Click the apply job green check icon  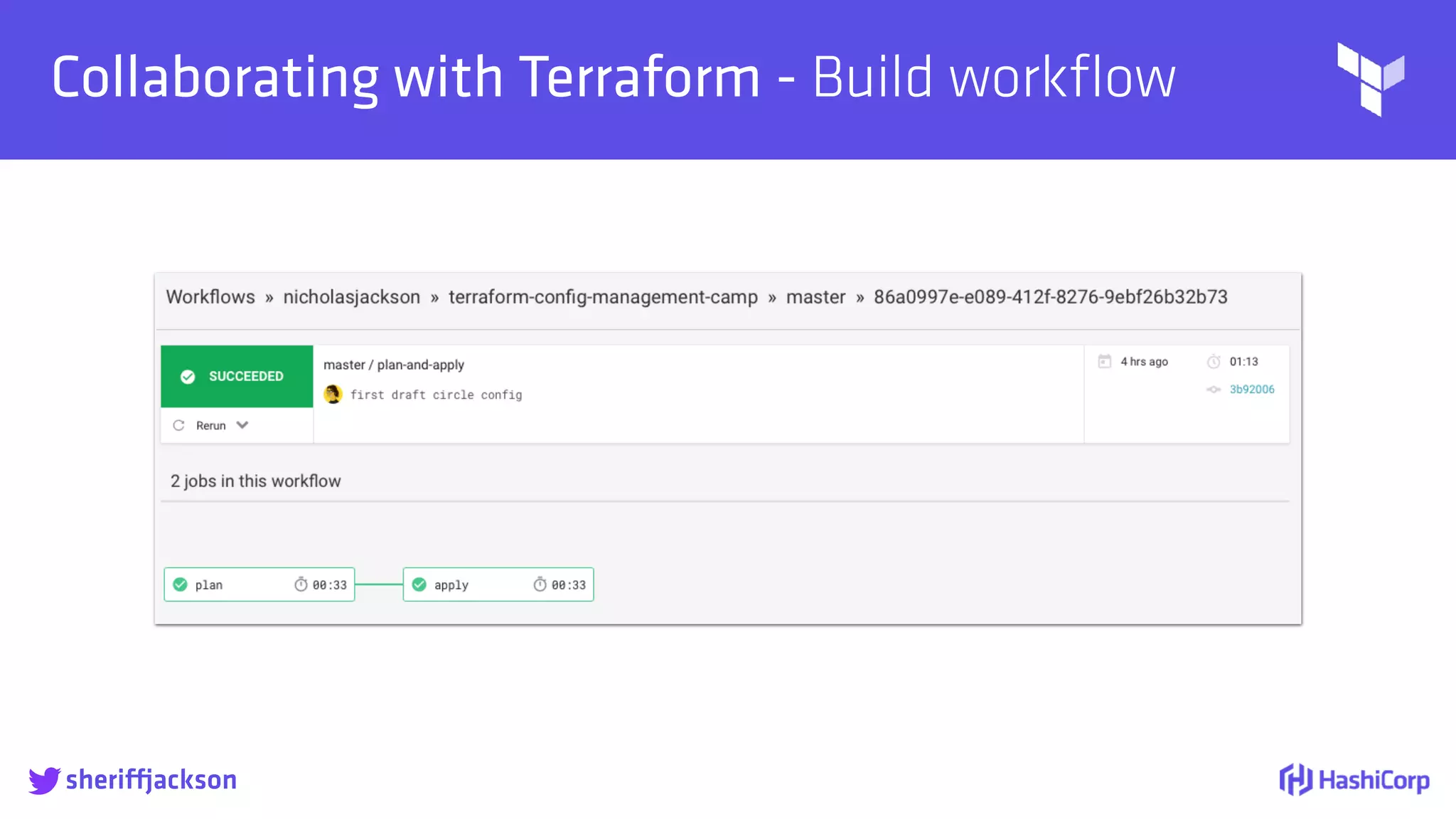419,584
